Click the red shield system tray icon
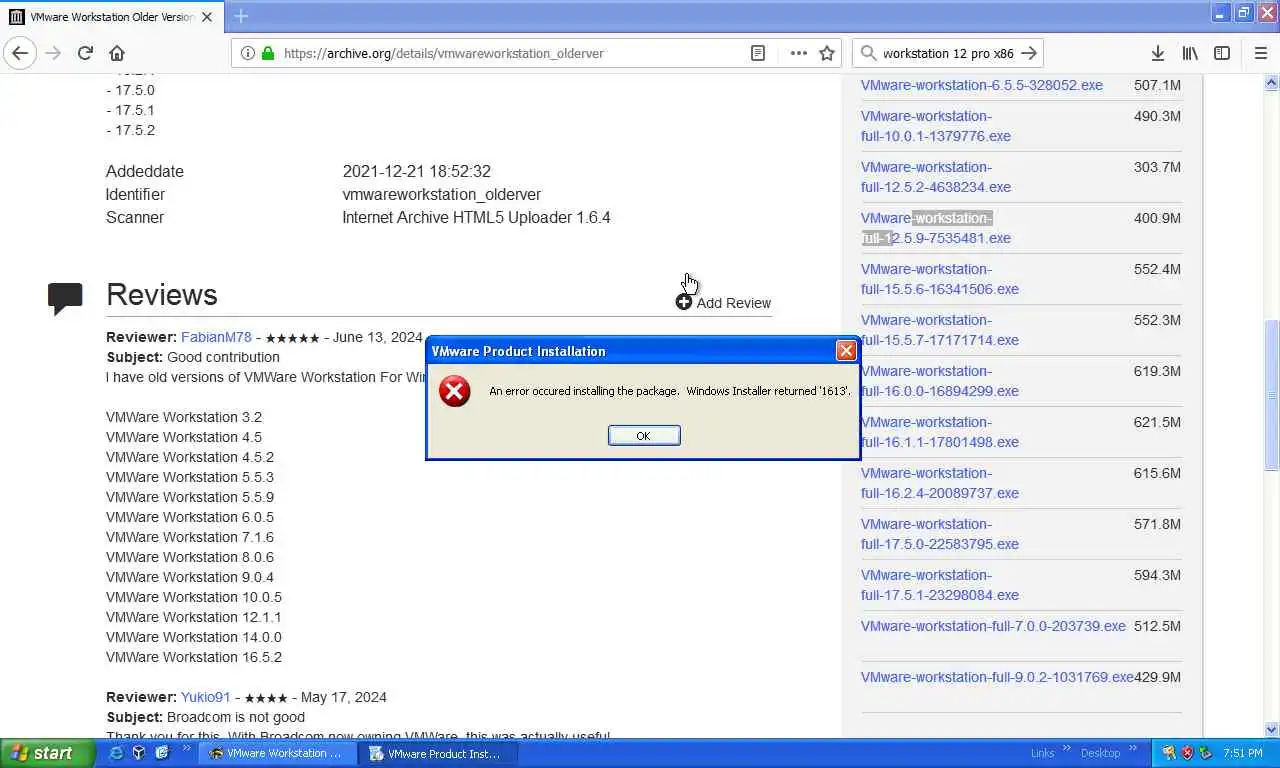 click(1187, 753)
